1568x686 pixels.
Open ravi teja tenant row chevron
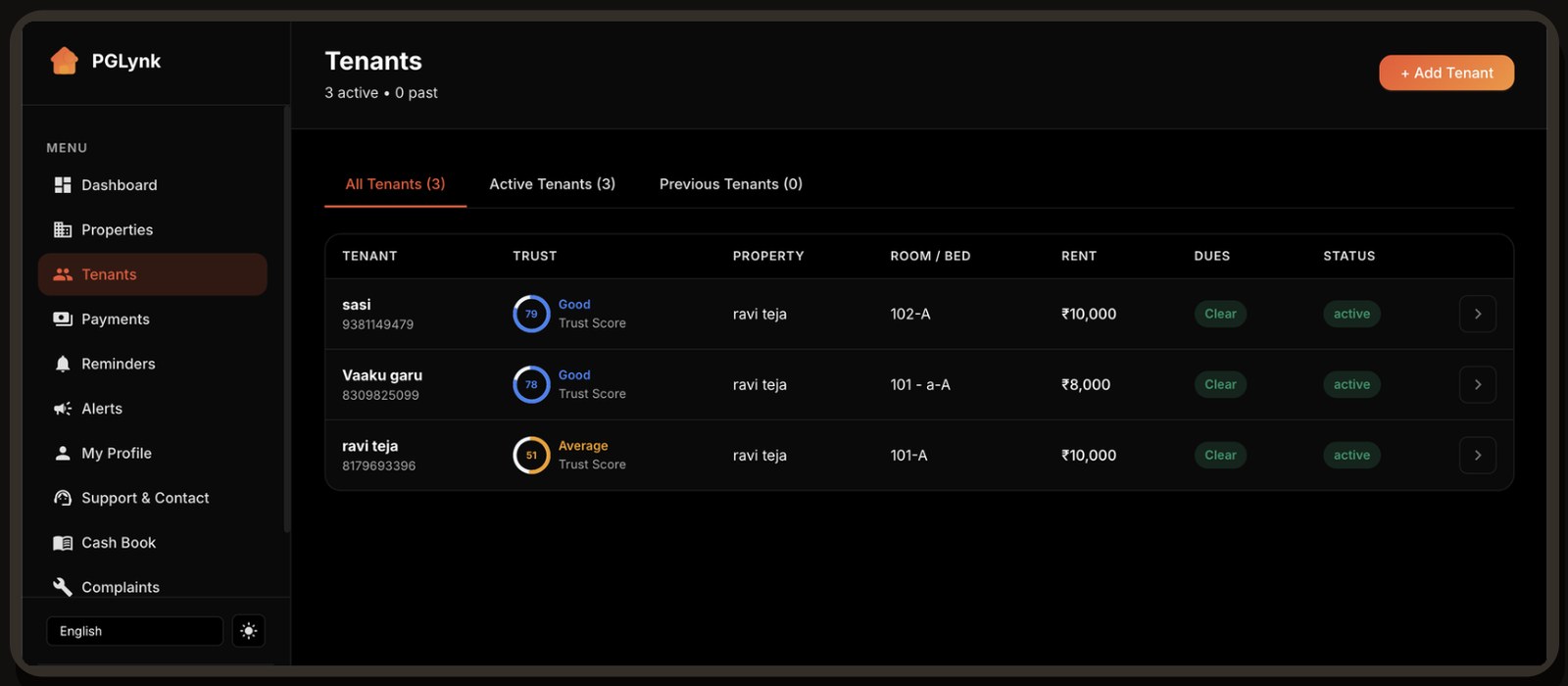[x=1478, y=455]
